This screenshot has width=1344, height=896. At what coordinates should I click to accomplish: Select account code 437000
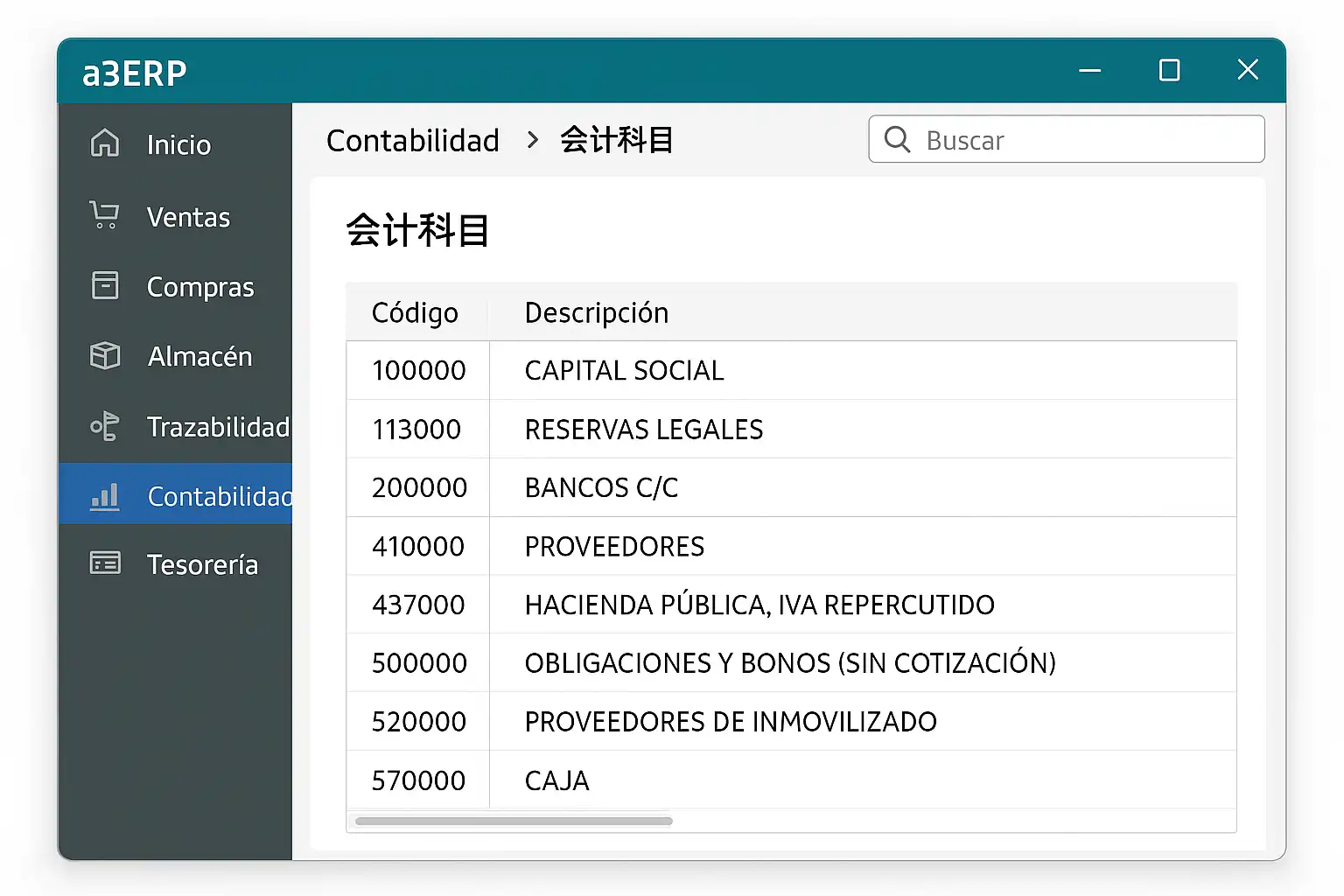tap(418, 605)
